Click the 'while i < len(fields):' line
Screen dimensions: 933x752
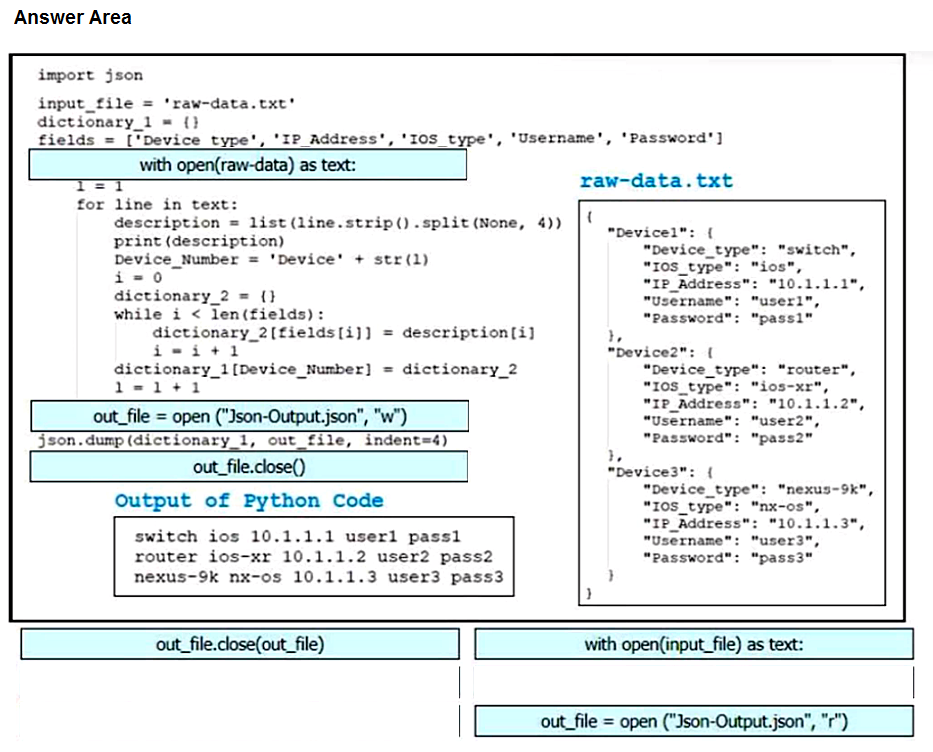[219, 315]
